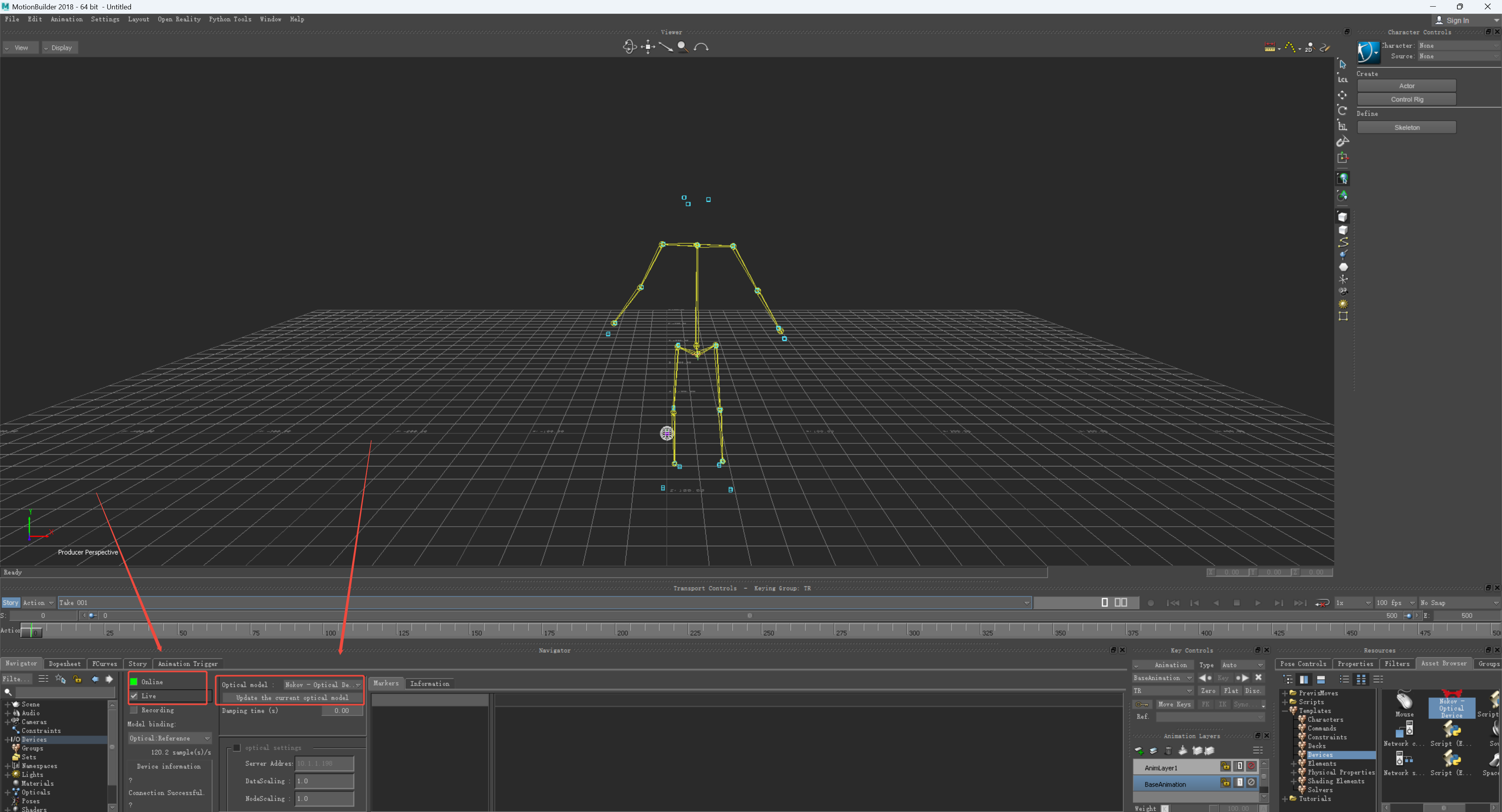Toggle the Live checkbox

pos(134,696)
